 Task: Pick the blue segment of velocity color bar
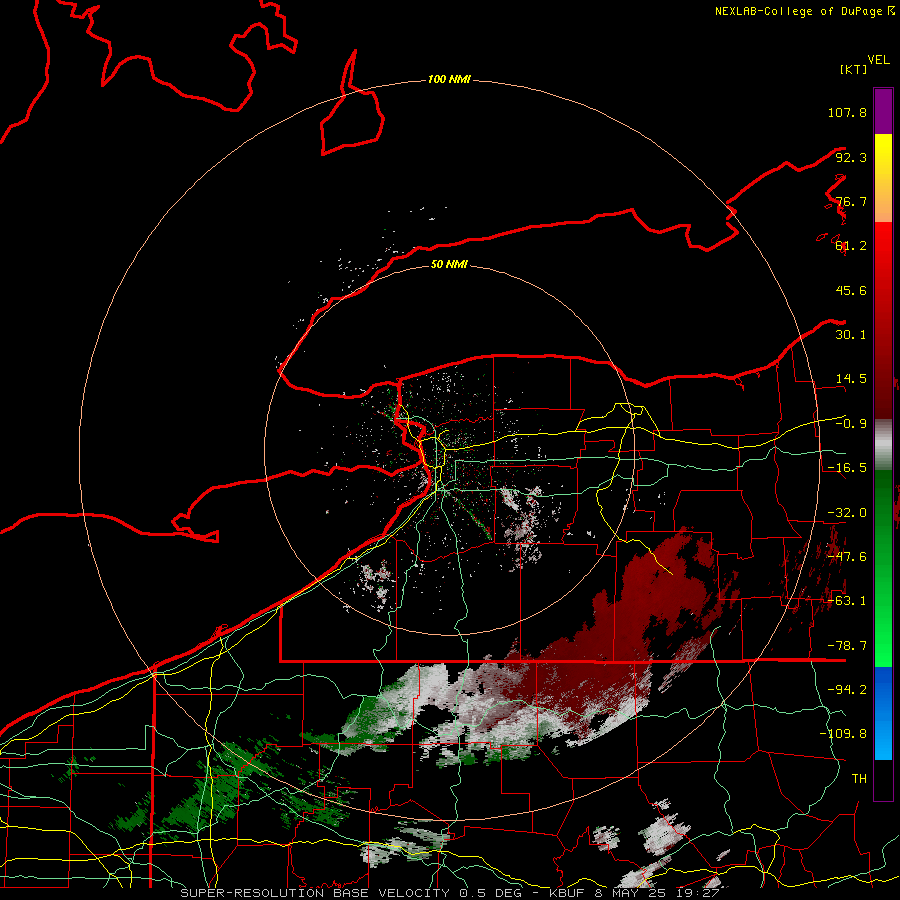point(883,713)
